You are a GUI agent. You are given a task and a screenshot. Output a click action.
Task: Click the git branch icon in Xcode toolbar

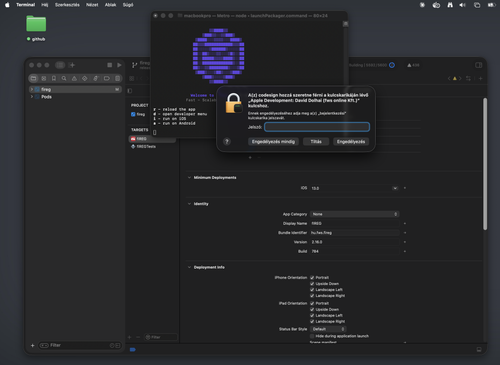click(x=134, y=65)
